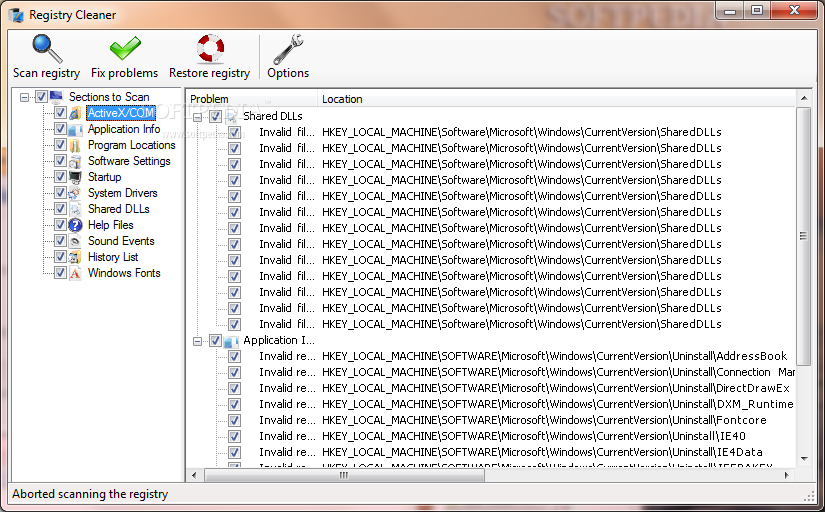Image resolution: width=825 pixels, height=512 pixels.
Task: Select Help Files in section tree
Action: coord(110,225)
